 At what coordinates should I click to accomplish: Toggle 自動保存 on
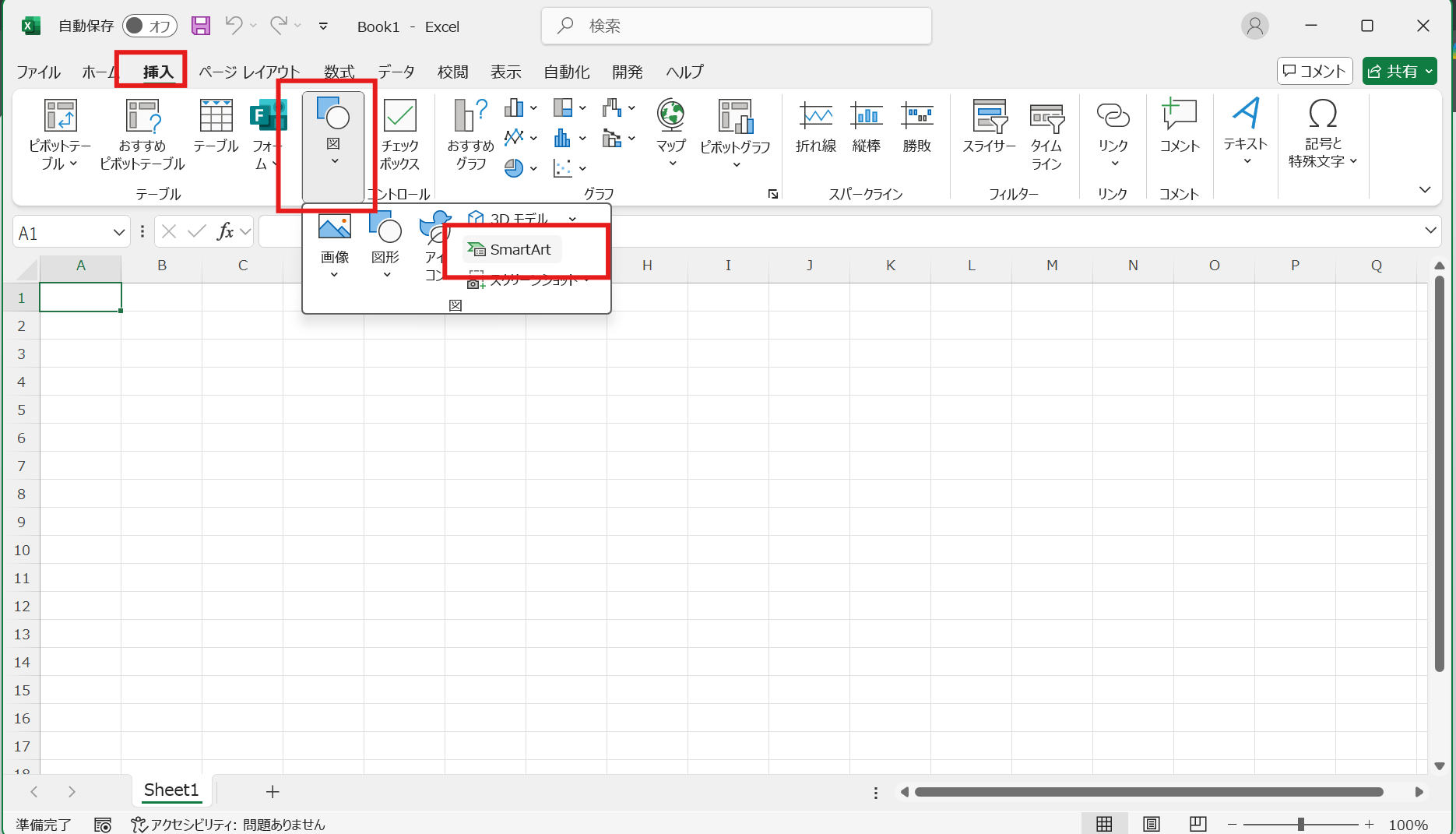(149, 25)
